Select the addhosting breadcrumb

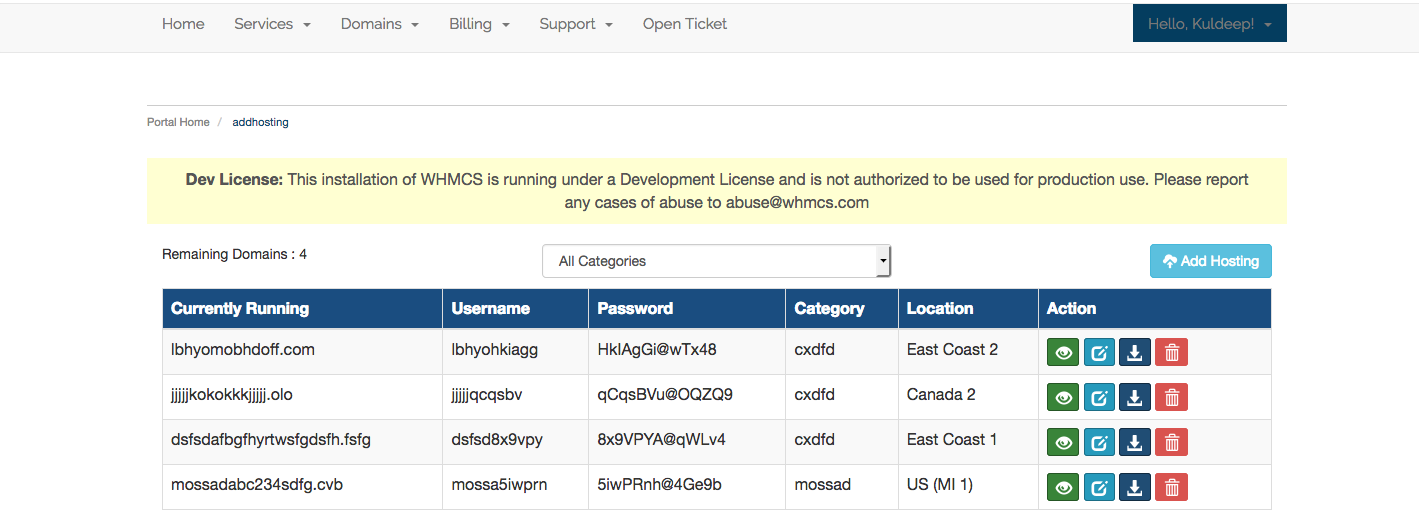260,122
